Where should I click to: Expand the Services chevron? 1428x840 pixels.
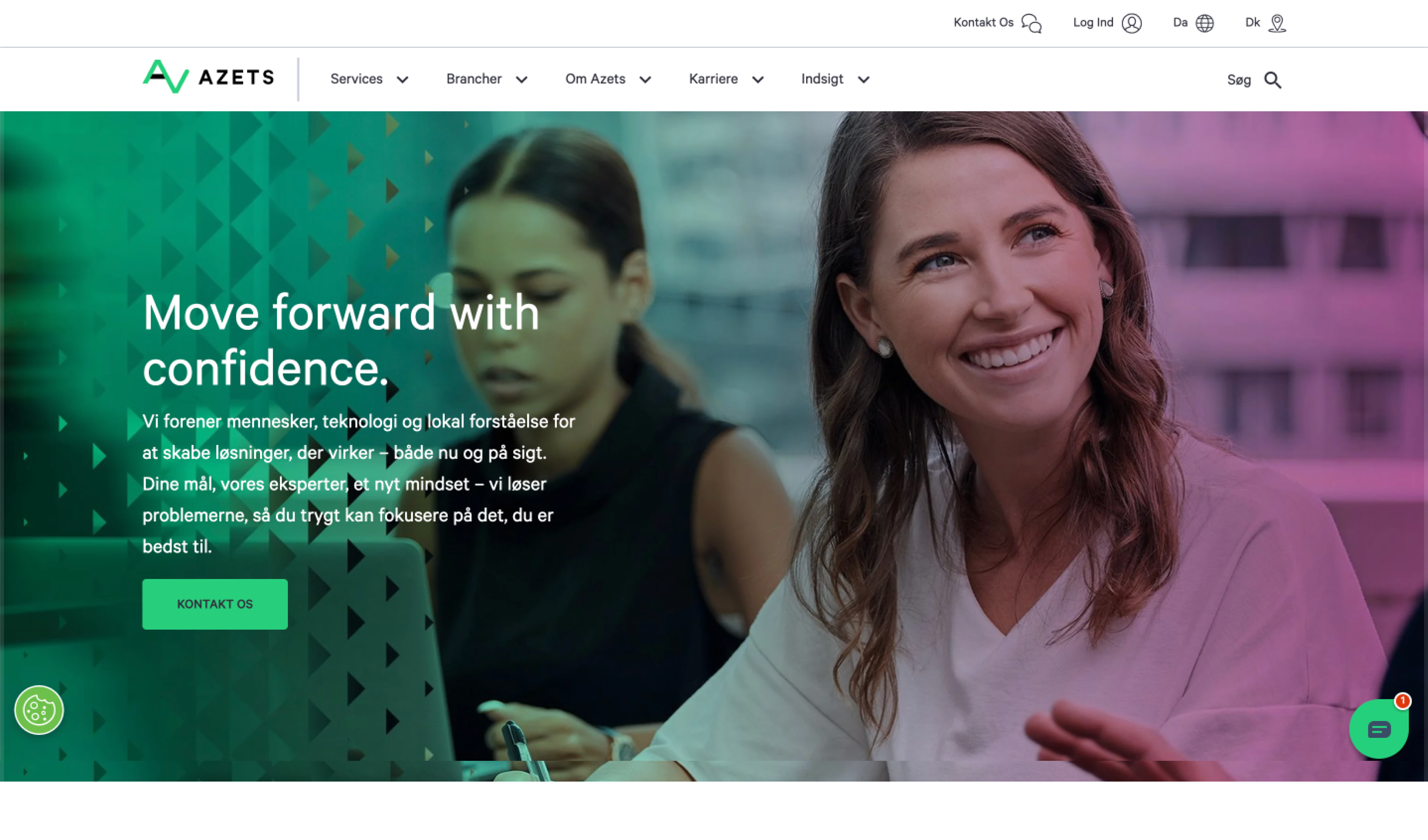point(402,79)
